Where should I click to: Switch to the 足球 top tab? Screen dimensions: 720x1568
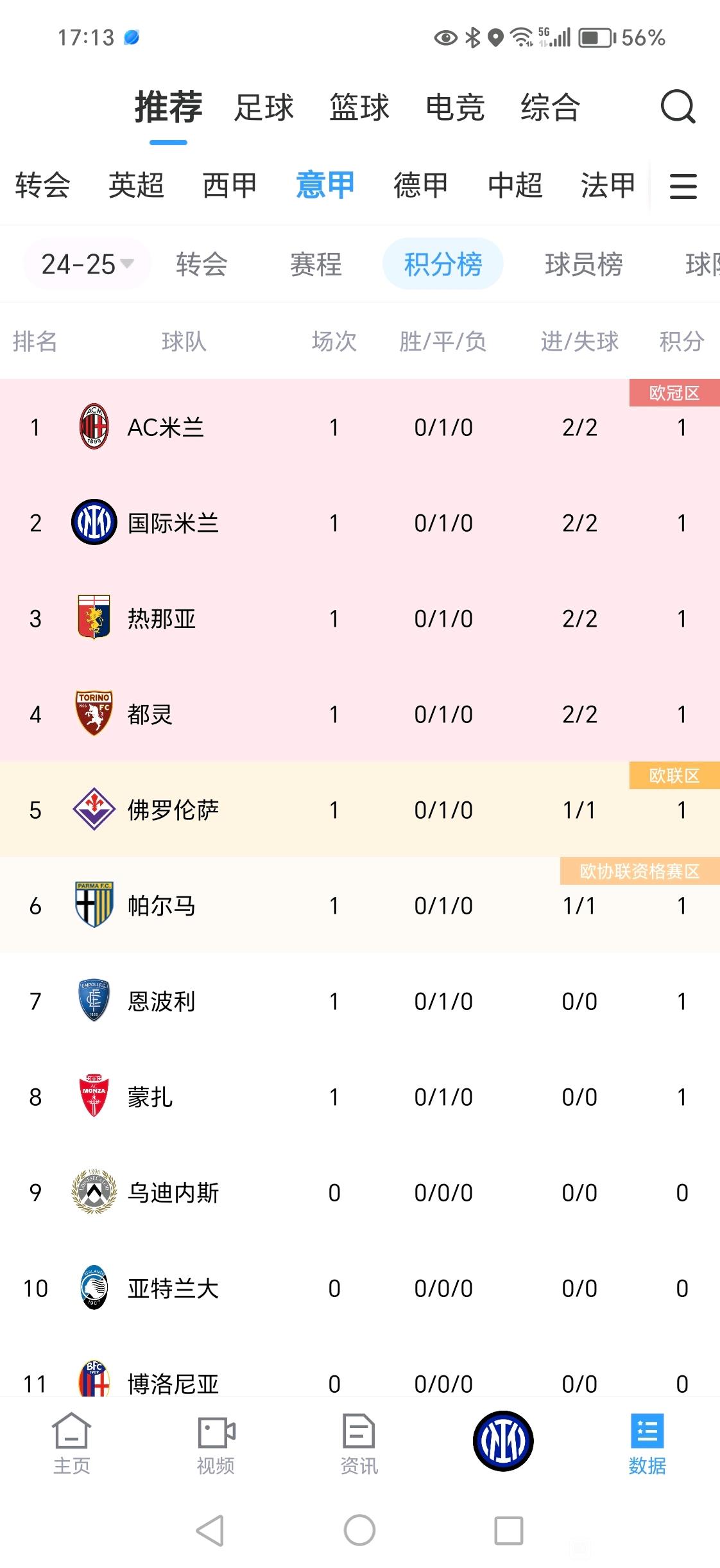264,107
